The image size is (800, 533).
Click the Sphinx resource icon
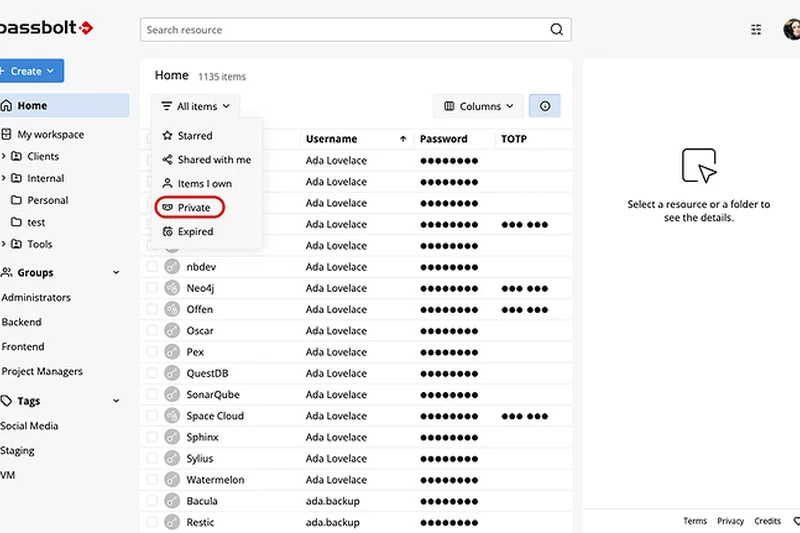172,437
